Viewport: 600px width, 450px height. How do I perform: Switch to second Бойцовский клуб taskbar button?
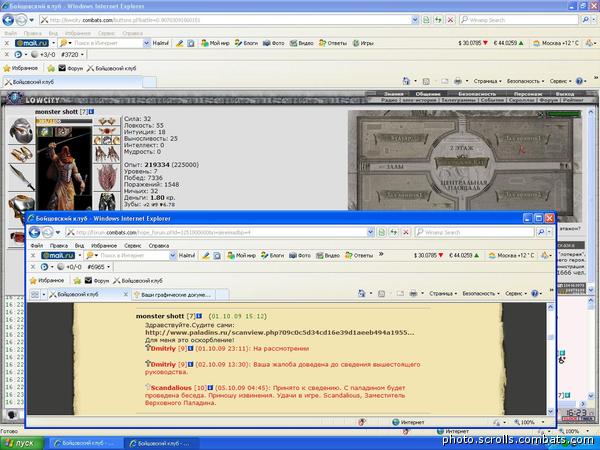click(x=161, y=443)
